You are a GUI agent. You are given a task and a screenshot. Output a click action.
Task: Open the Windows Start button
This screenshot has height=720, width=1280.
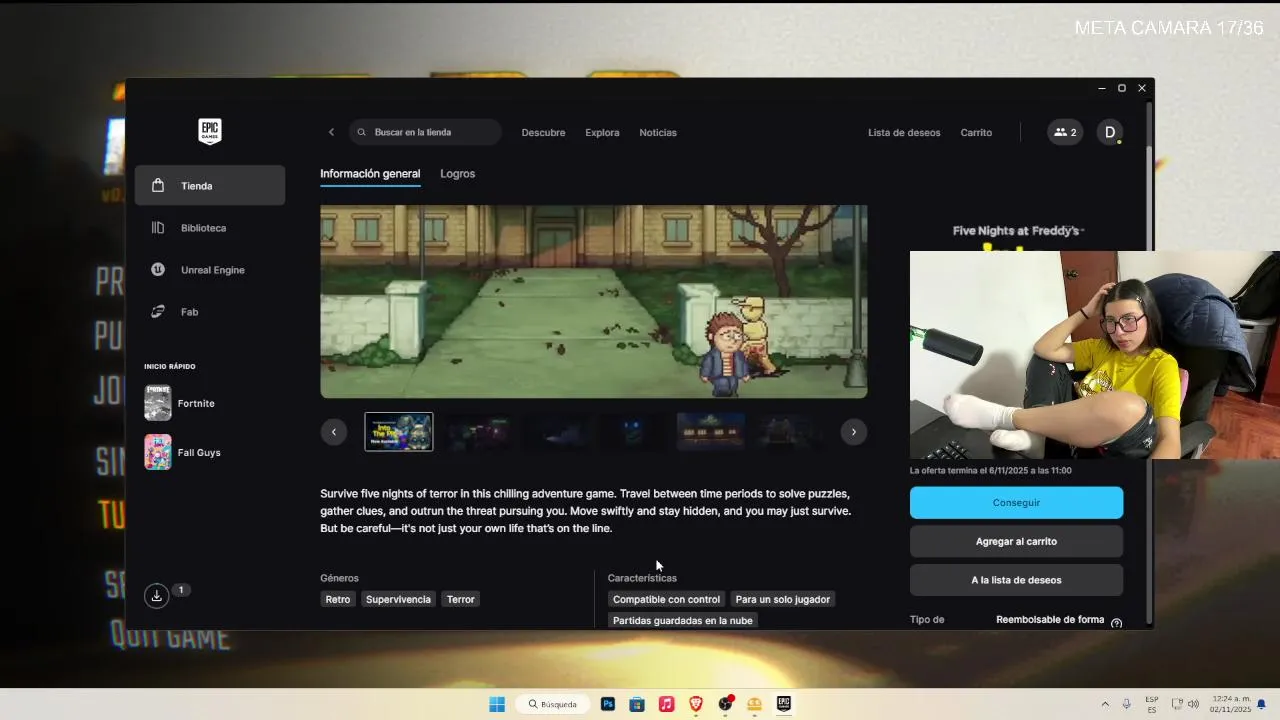(x=497, y=704)
